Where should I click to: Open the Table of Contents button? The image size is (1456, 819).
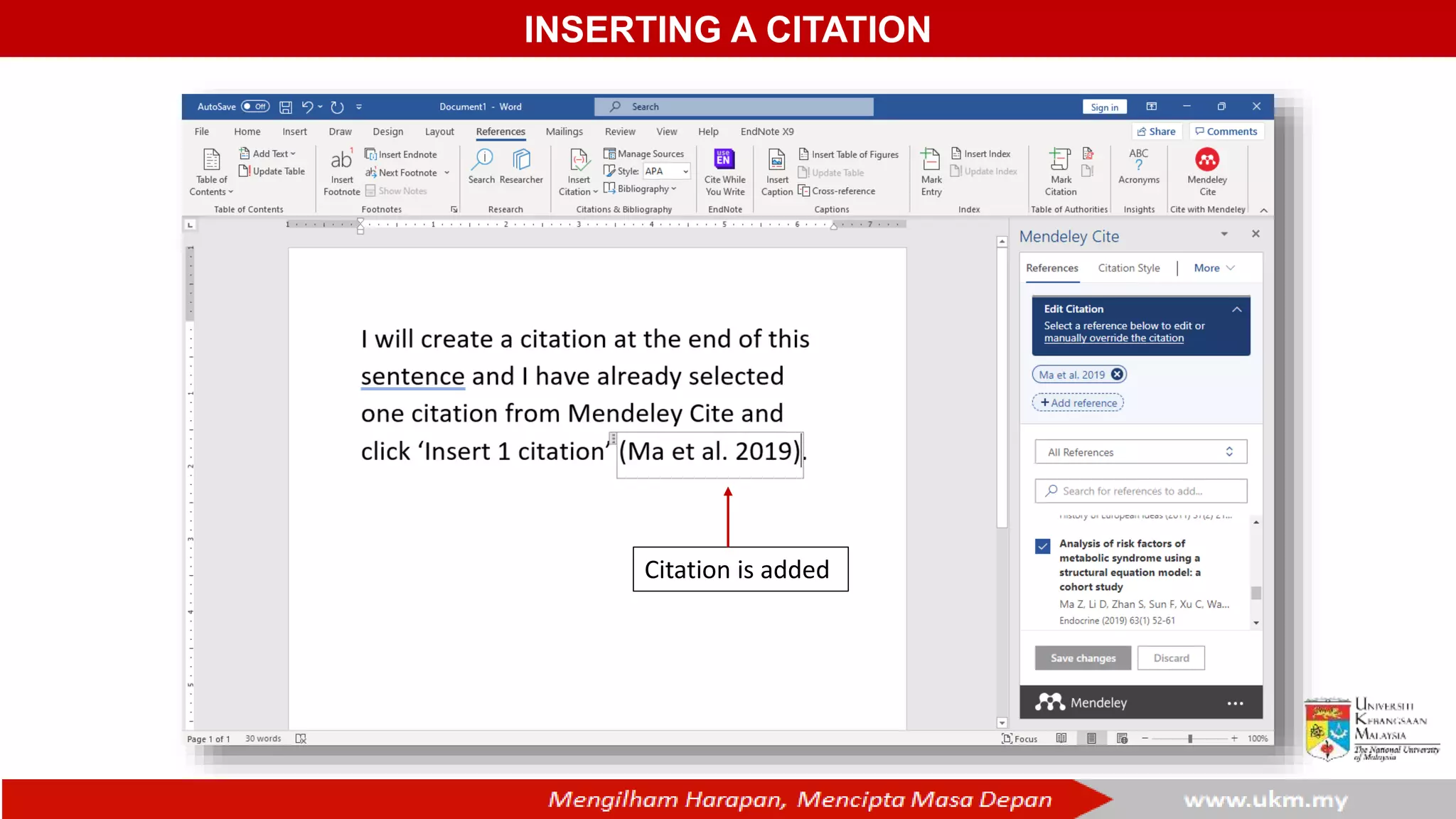click(211, 172)
